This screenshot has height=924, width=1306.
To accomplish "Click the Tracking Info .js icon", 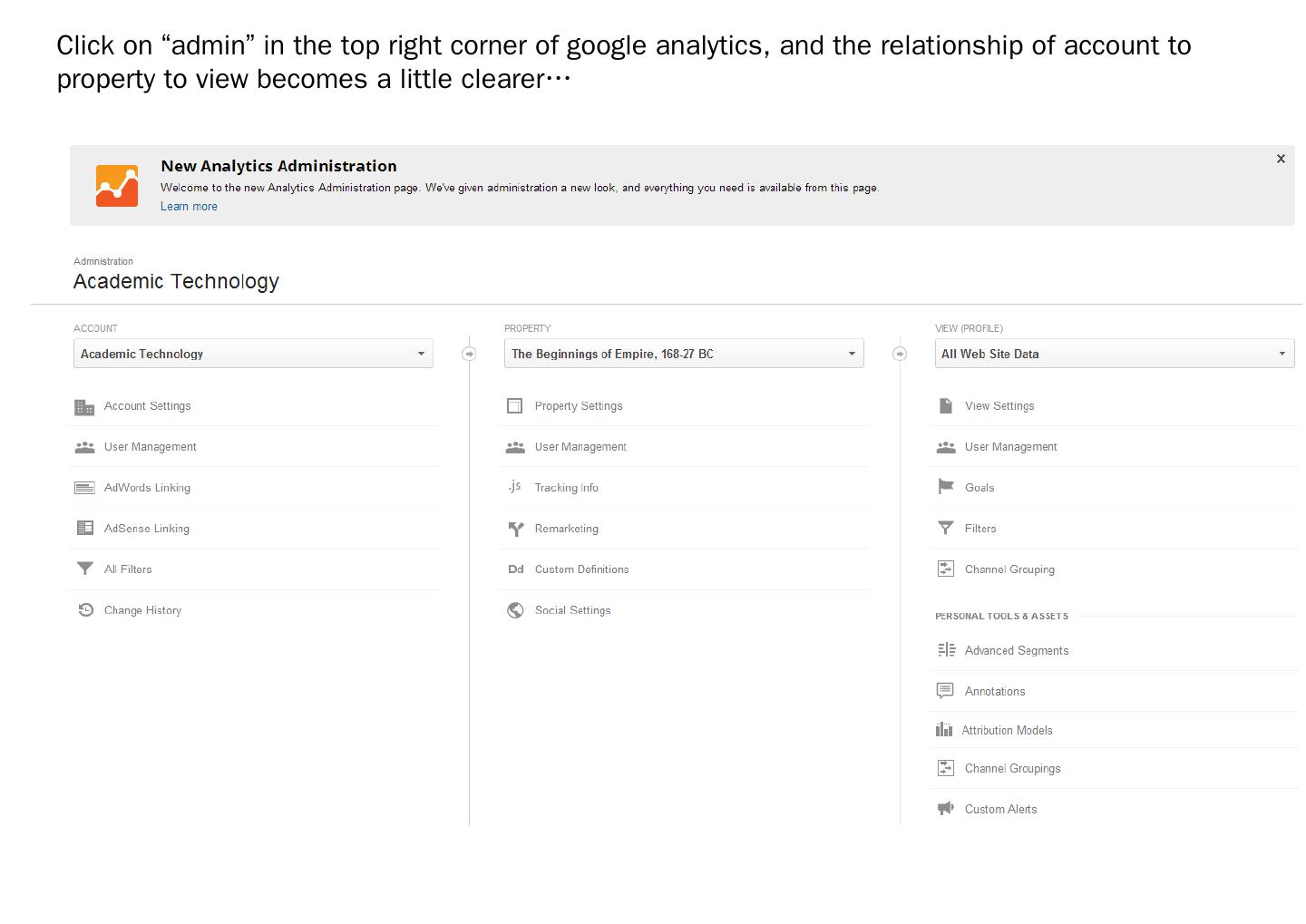I will [x=515, y=487].
